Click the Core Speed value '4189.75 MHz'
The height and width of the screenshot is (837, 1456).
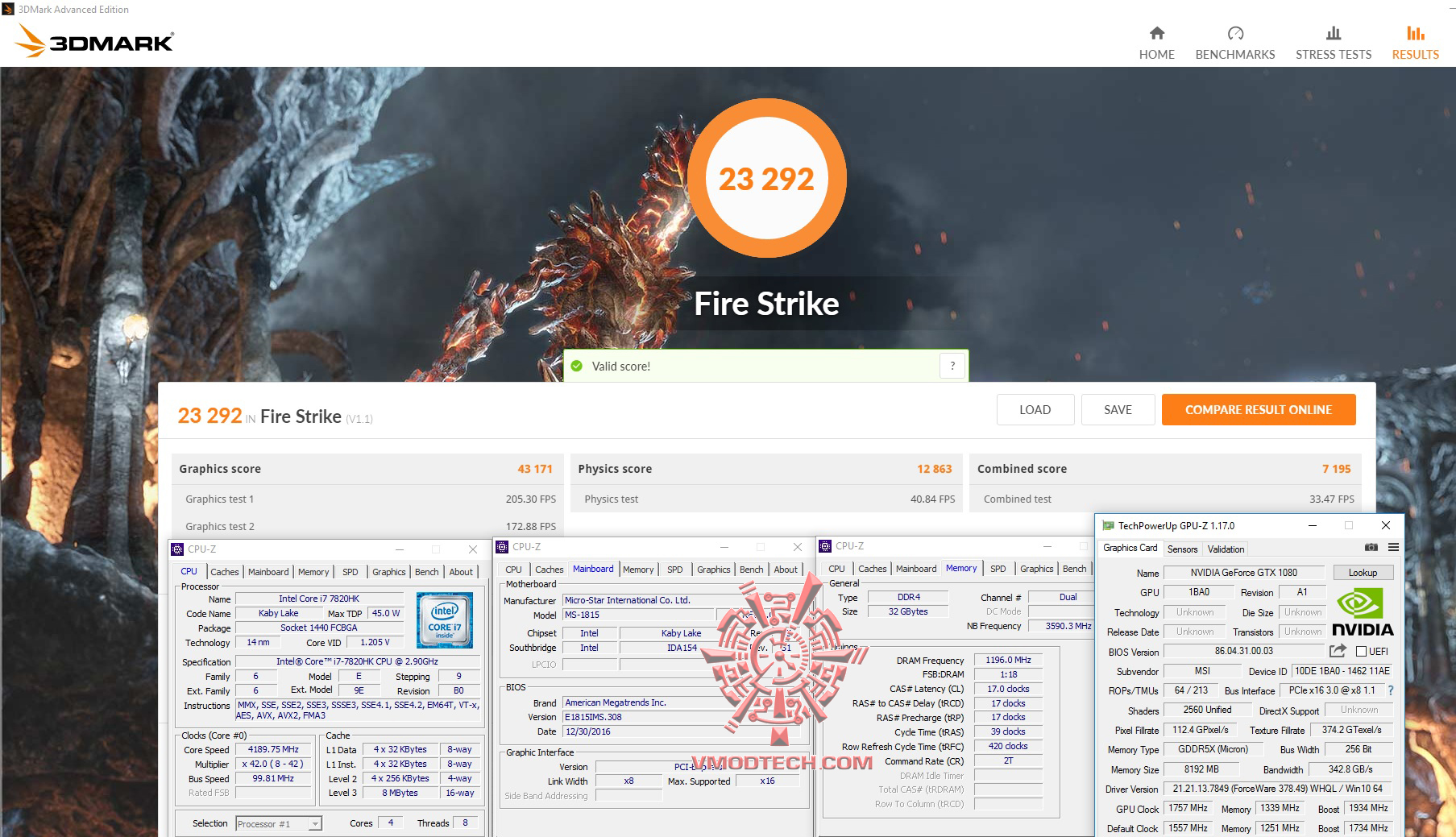(273, 749)
